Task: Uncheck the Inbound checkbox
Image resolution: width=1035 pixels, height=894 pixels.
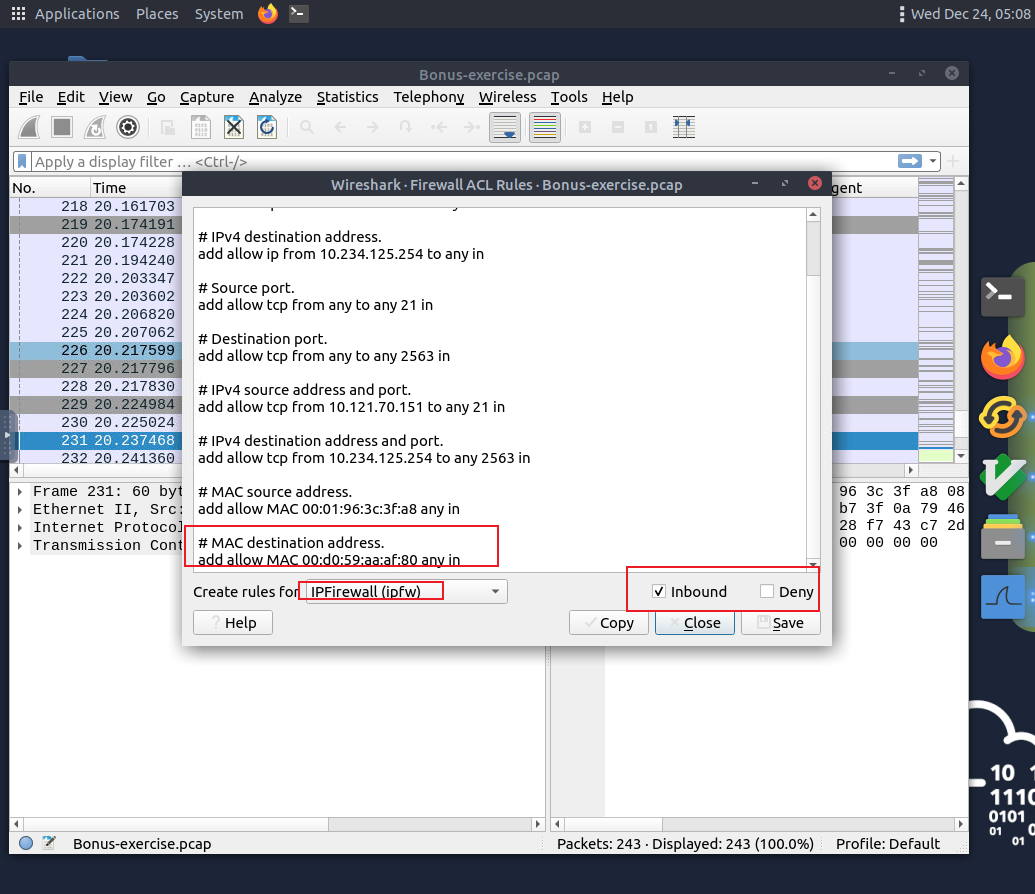Action: coord(659,591)
